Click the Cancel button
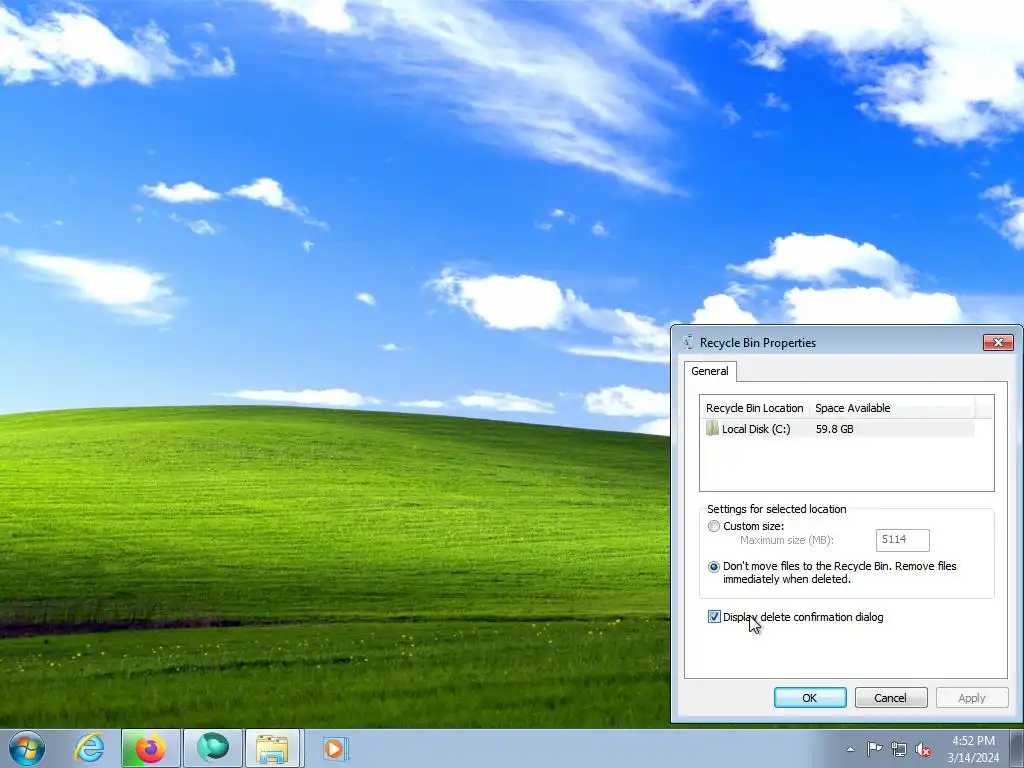 pos(891,698)
